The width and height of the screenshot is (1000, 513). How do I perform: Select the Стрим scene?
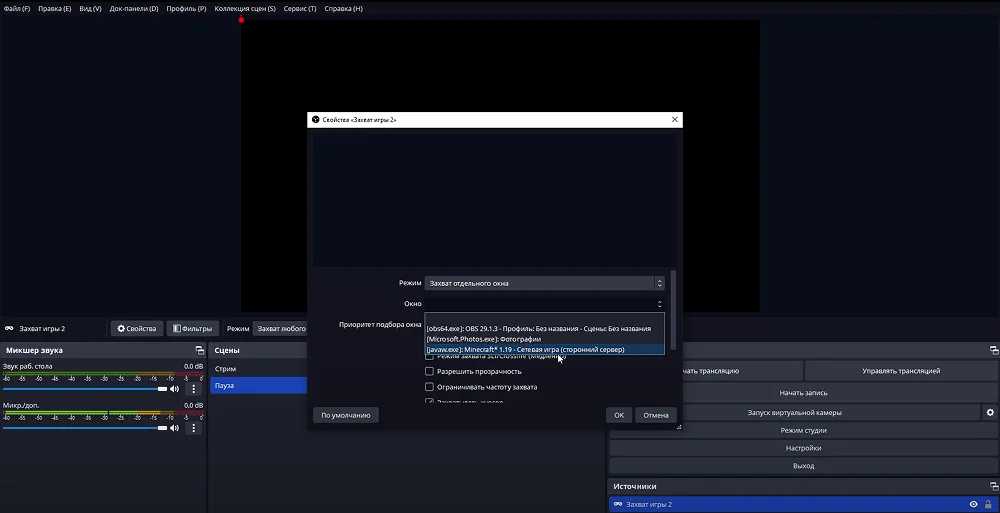tap(225, 369)
